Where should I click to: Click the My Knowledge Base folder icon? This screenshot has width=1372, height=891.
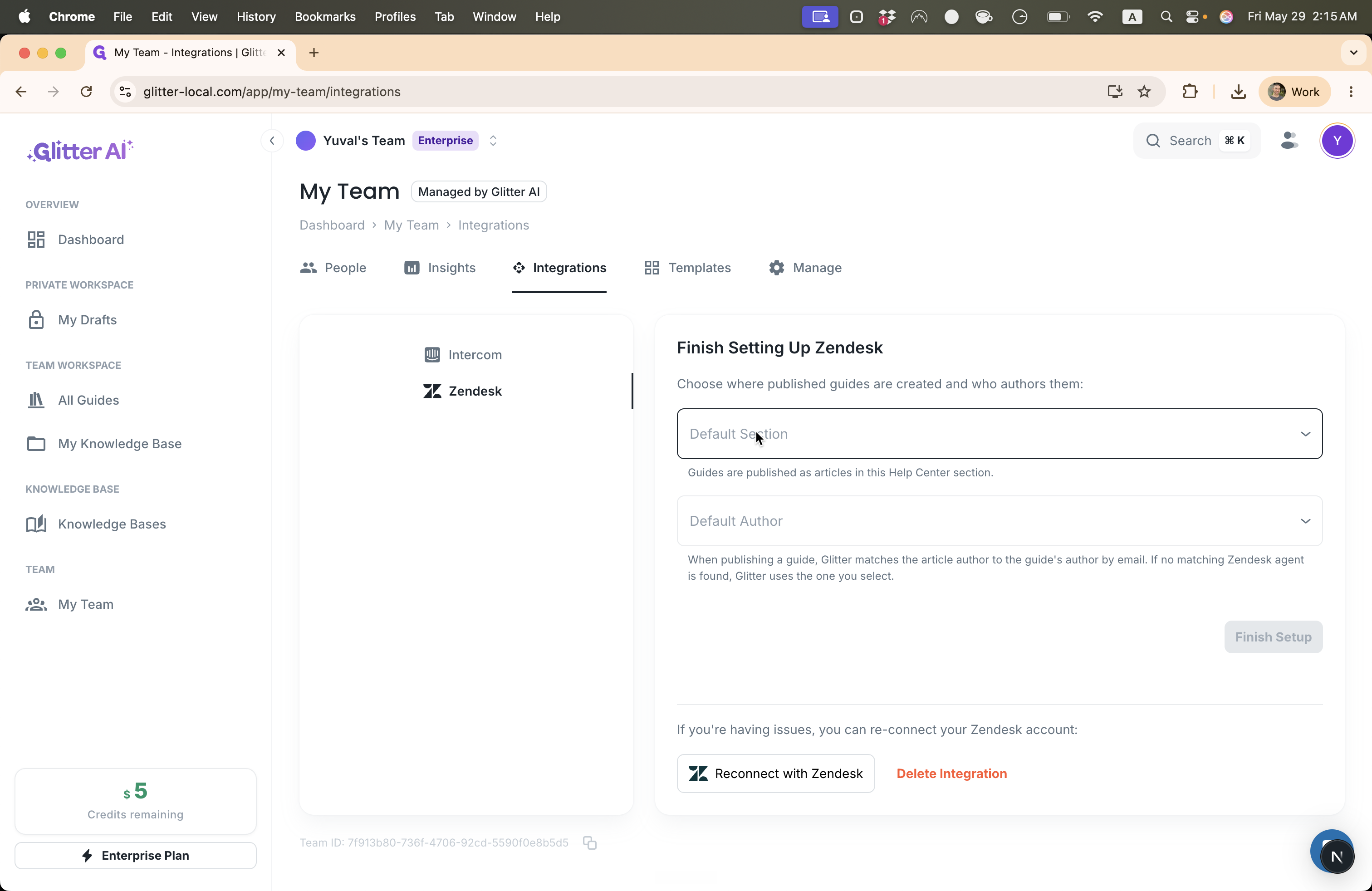point(36,443)
